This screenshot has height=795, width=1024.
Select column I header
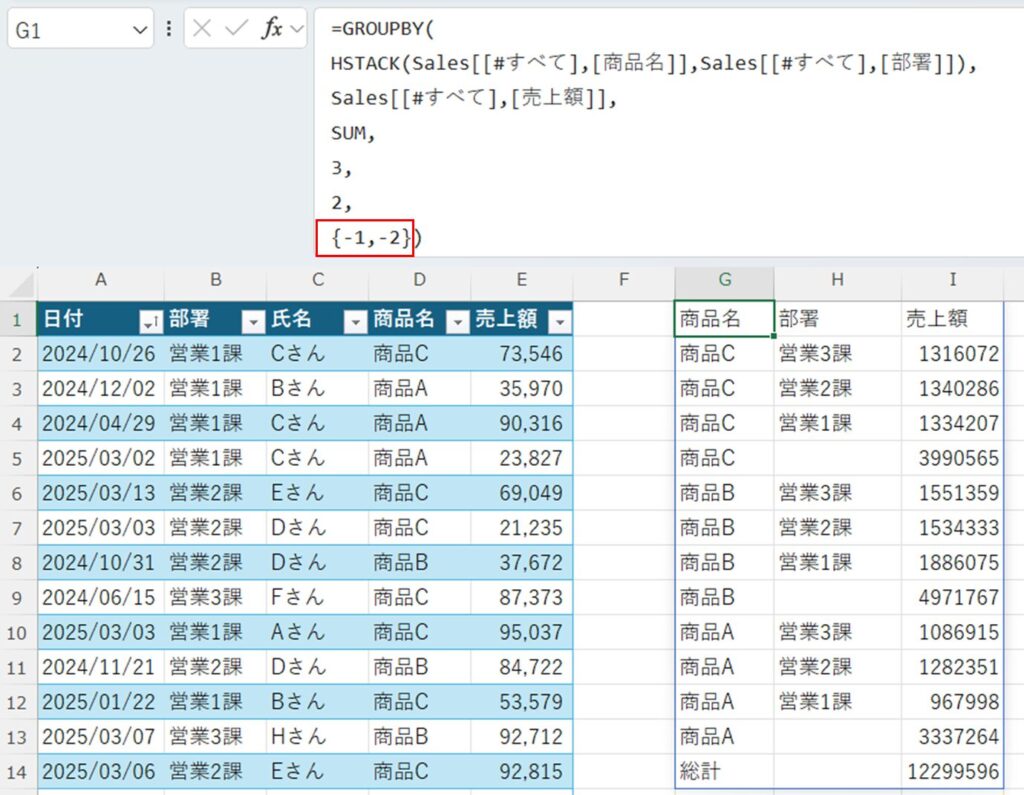(953, 280)
